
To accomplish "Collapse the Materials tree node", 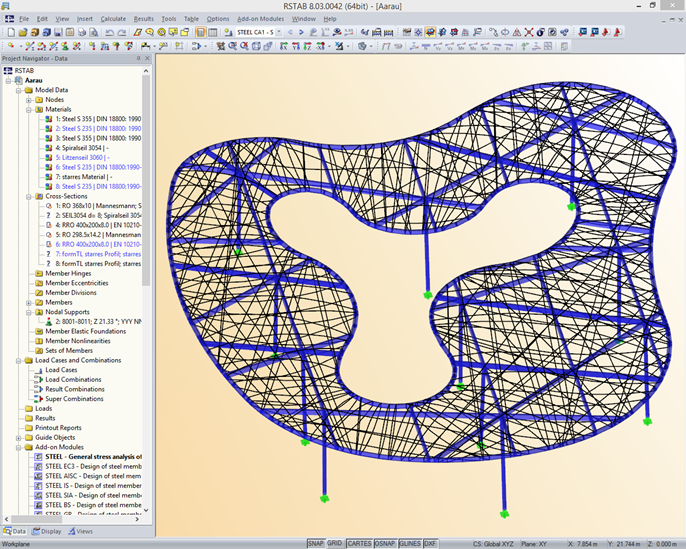I will click(30, 109).
